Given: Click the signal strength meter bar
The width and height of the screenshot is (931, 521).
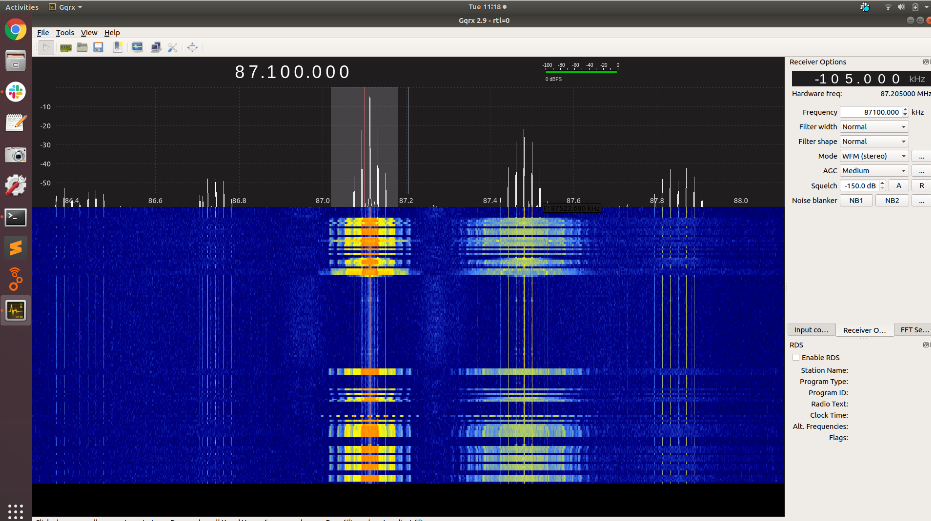Looking at the screenshot, I should pos(580,70).
